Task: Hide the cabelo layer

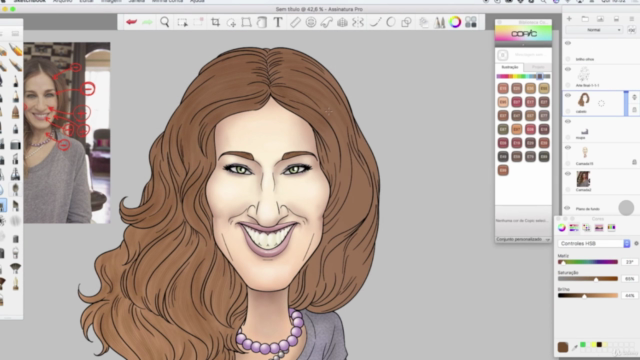Action: point(568,95)
